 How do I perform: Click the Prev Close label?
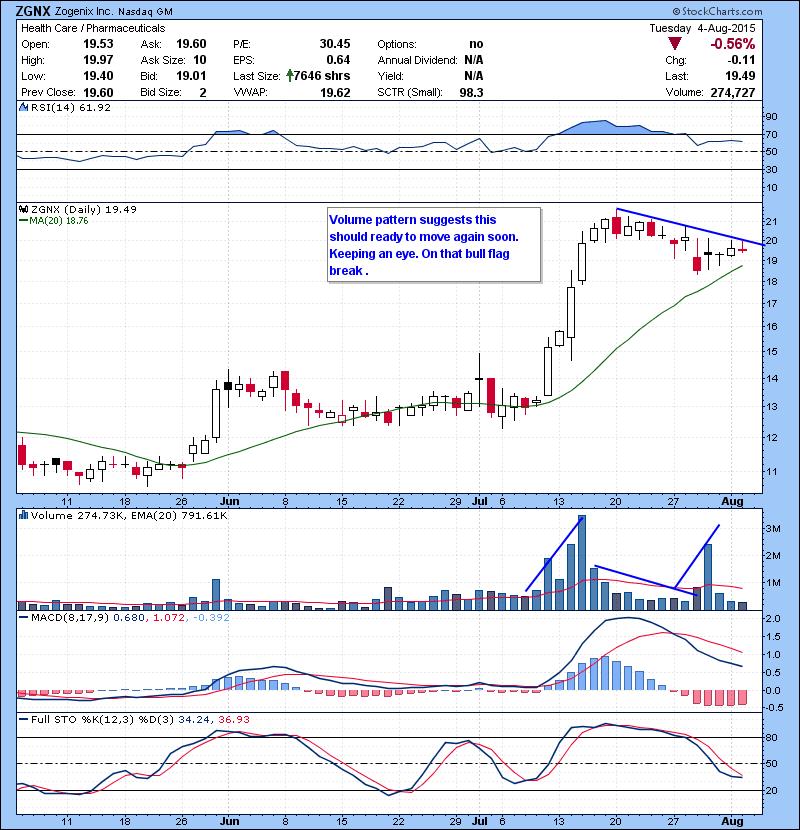(48, 92)
